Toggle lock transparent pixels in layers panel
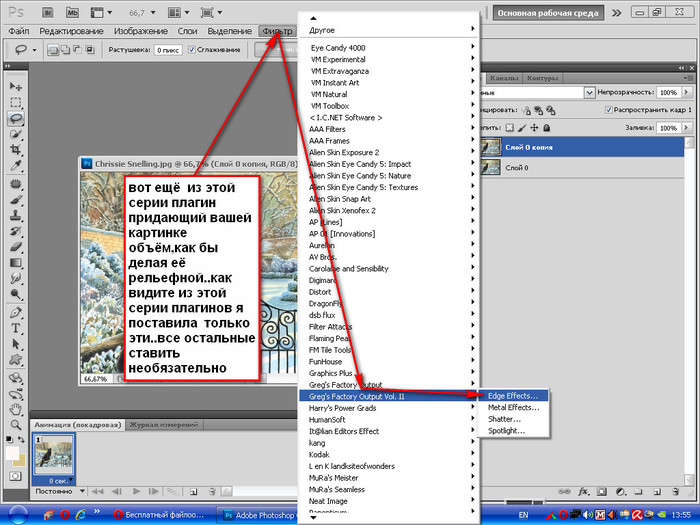The image size is (700, 525). tap(509, 128)
